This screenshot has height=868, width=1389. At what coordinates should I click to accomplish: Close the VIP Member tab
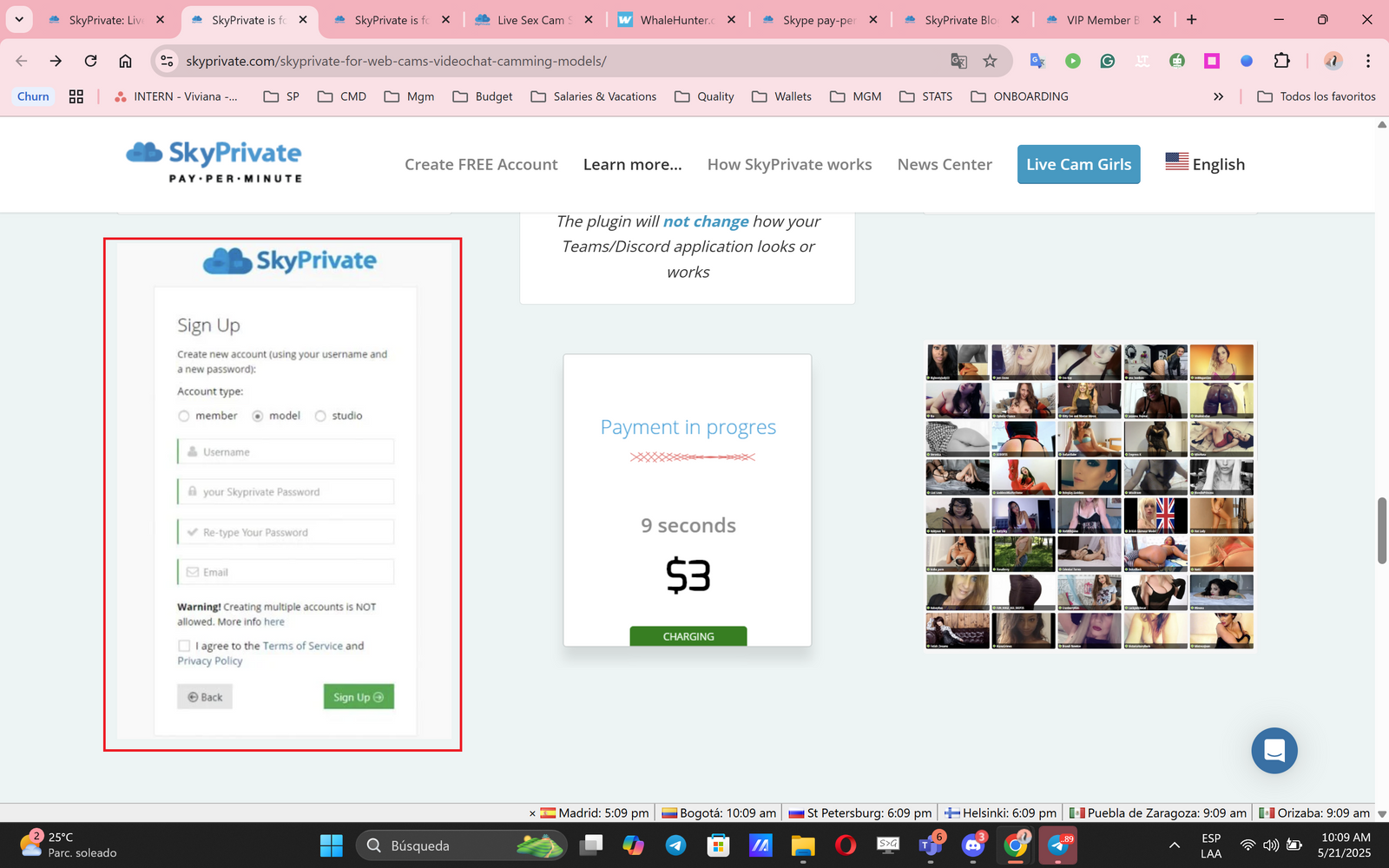(x=1156, y=19)
